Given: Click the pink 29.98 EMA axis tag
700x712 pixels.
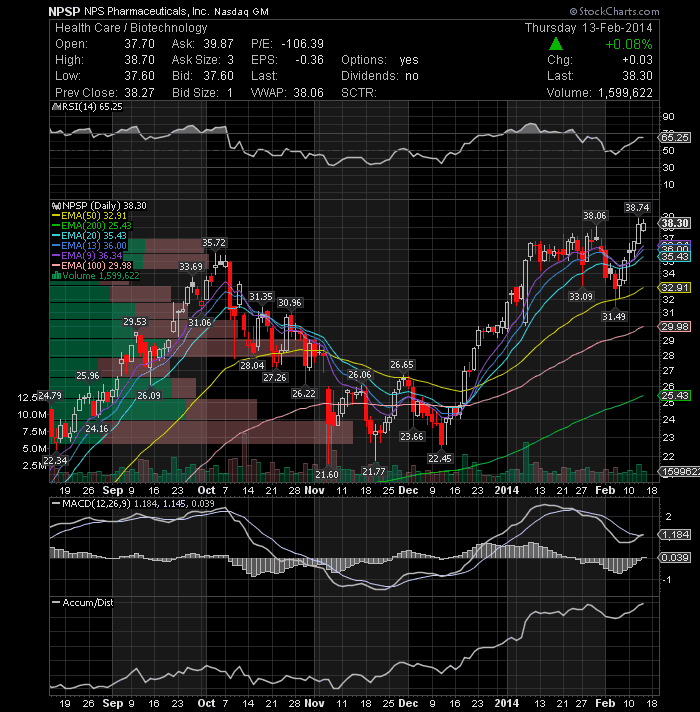Looking at the screenshot, I should [675, 327].
